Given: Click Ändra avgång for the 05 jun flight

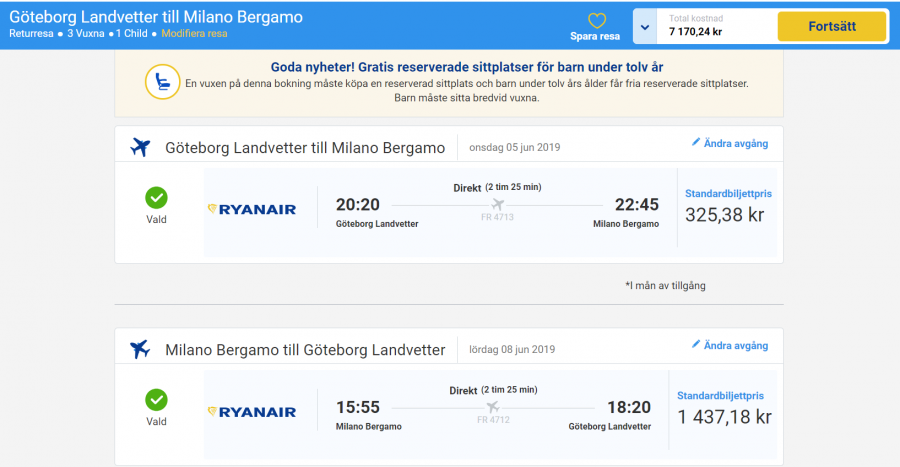Looking at the screenshot, I should pos(736,143).
